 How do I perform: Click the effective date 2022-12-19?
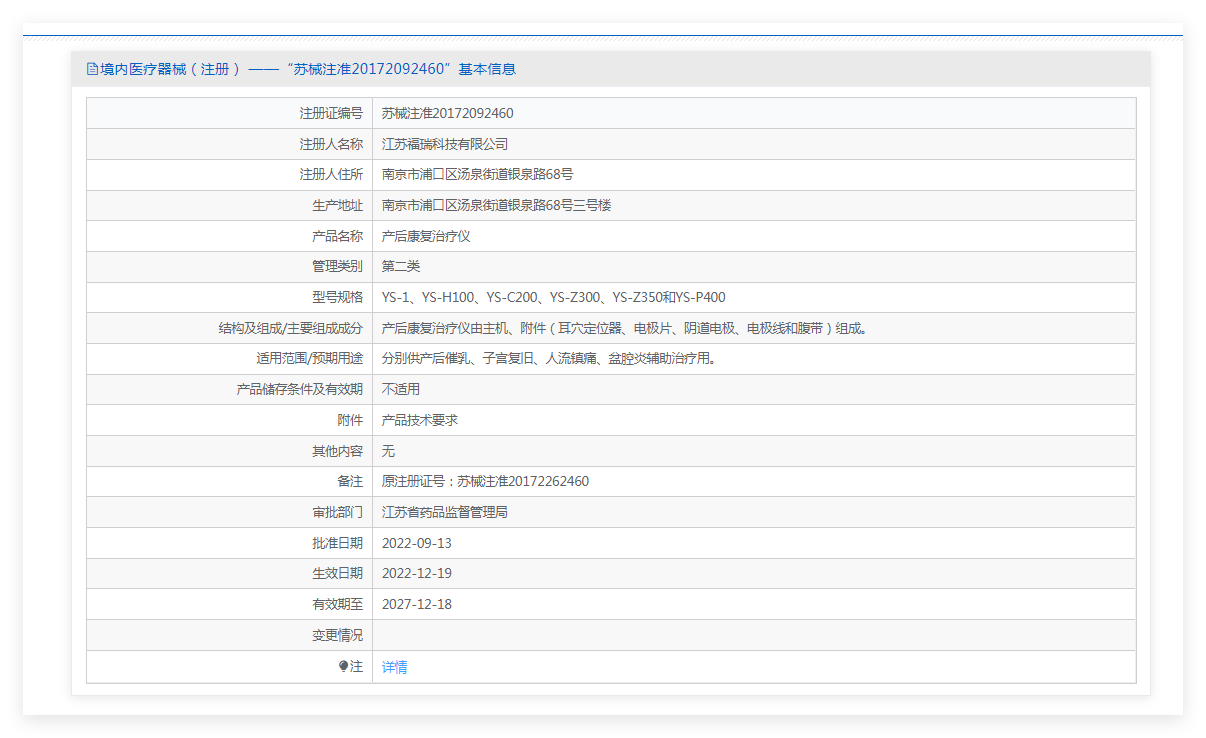pyautogui.click(x=417, y=573)
